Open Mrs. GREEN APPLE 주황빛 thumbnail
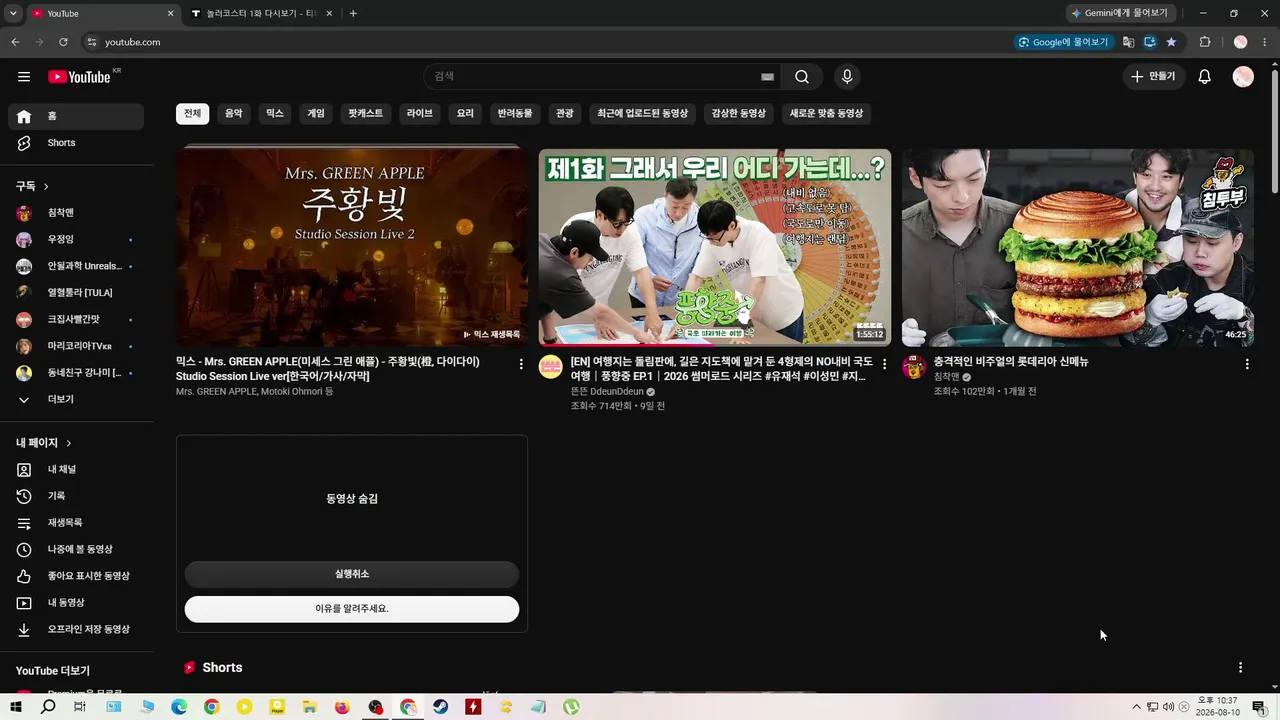Viewport: 1280px width, 720px height. pos(352,247)
